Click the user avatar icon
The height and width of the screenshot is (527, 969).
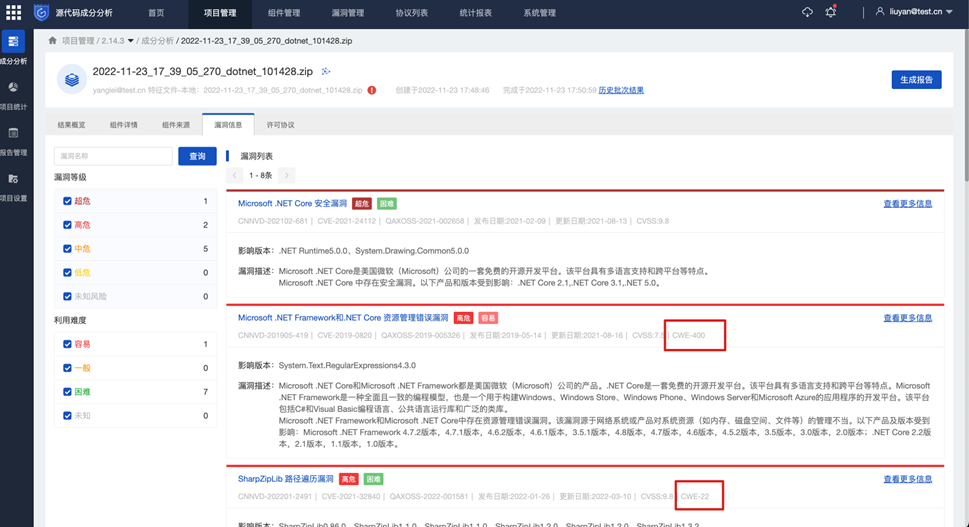(x=880, y=11)
